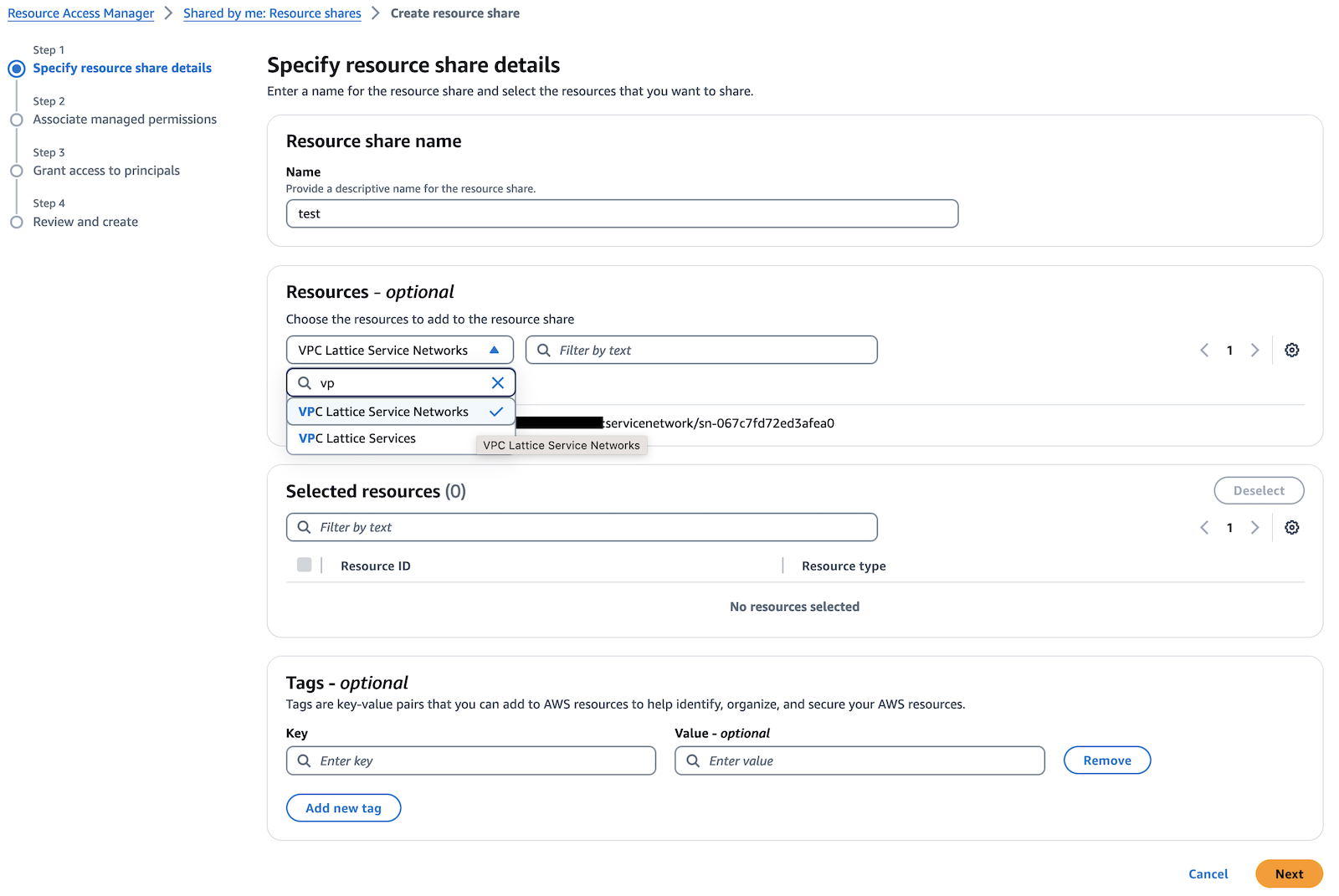Select all checkbox beside Resource ID header
1339x896 pixels.
[x=305, y=566]
